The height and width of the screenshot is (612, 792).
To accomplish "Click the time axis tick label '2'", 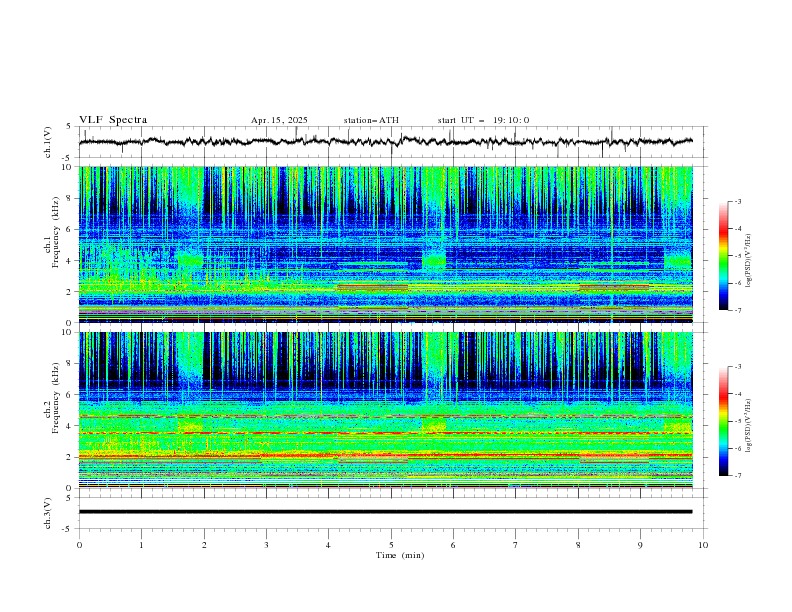I will [x=204, y=545].
